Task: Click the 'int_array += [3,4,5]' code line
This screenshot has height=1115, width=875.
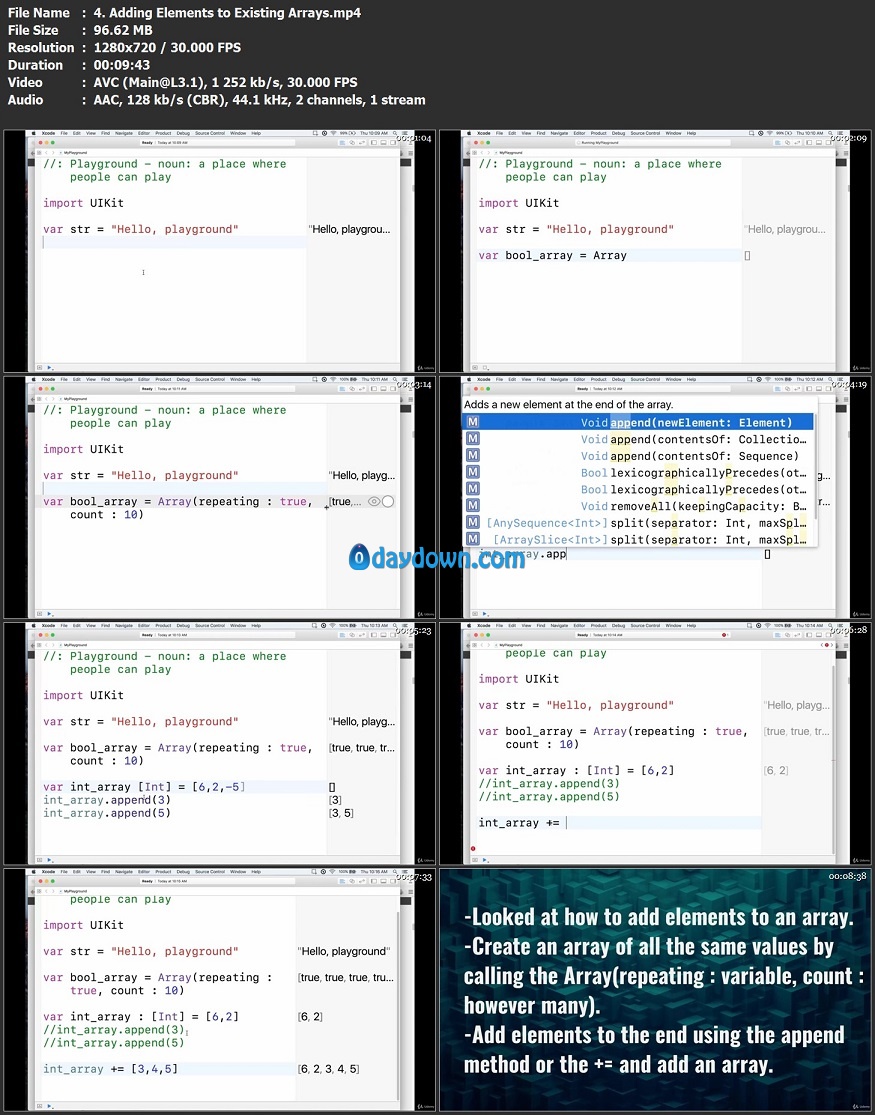Action: pyautogui.click(x=110, y=1069)
